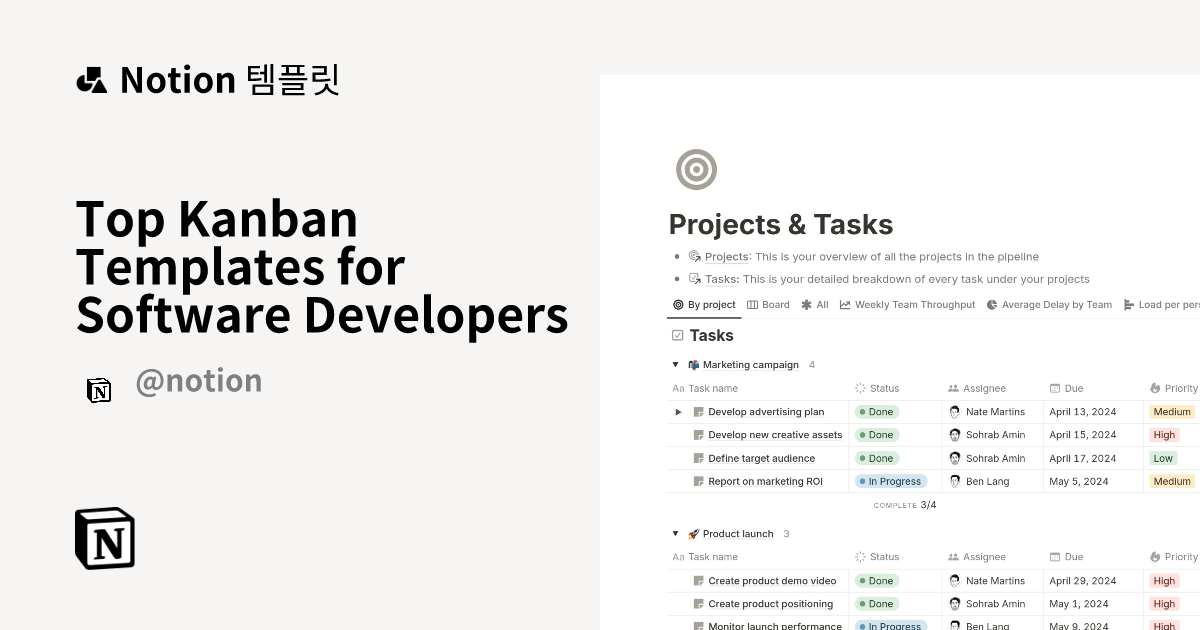Screen dimensions: 1200x630
Task: Click the chart icon for Weekly Team Throughput
Action: pos(845,304)
